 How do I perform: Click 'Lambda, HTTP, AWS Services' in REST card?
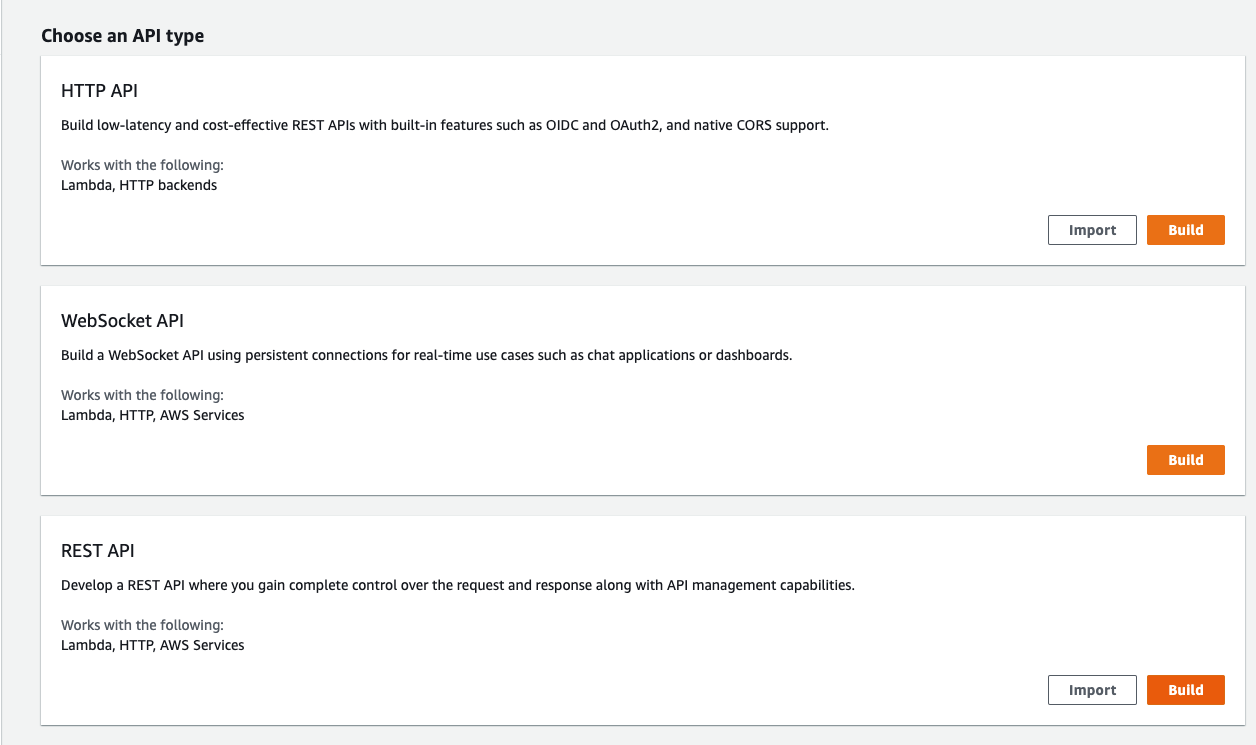pos(153,645)
